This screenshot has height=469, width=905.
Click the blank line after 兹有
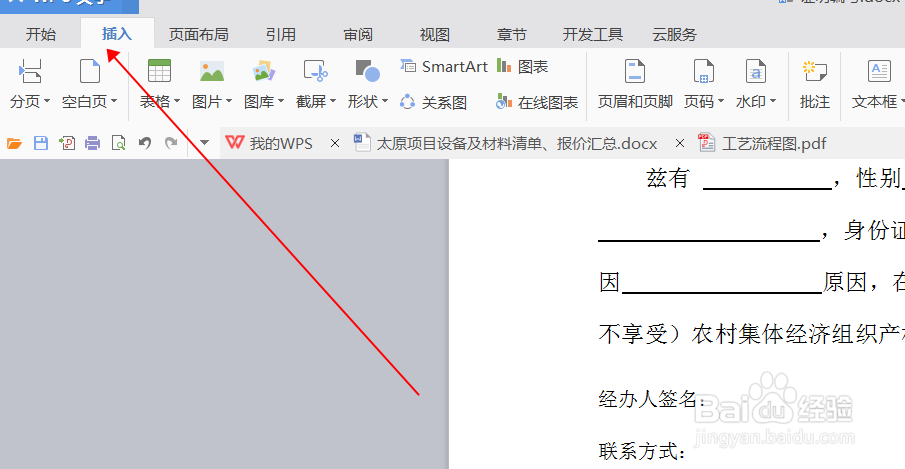768,185
